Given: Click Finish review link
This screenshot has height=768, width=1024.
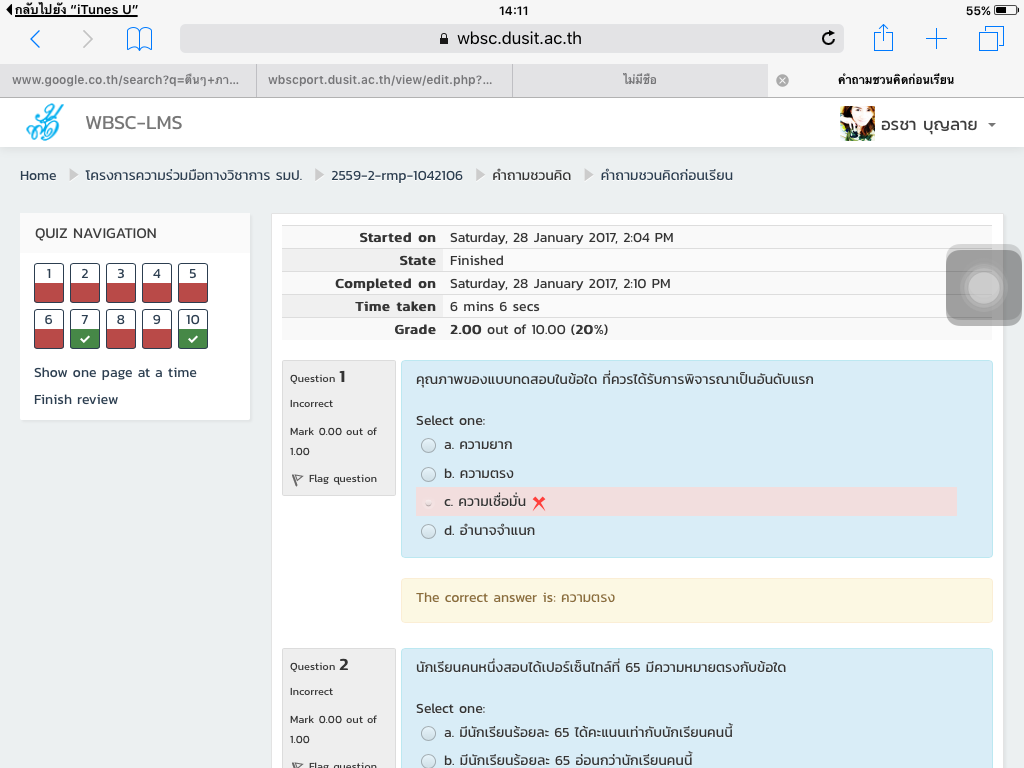Looking at the screenshot, I should [76, 400].
